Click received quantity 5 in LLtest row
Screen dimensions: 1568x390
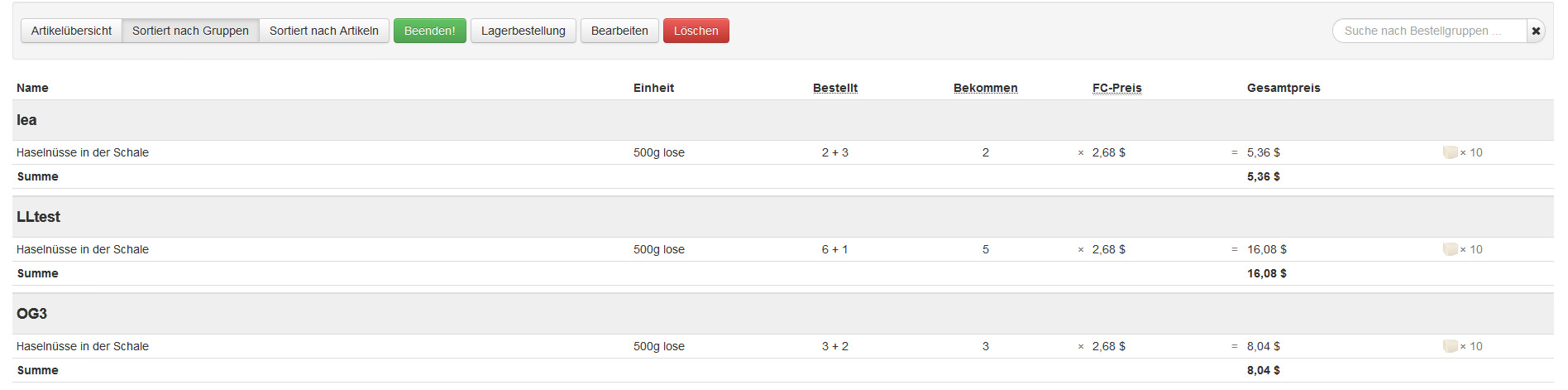[x=985, y=249]
